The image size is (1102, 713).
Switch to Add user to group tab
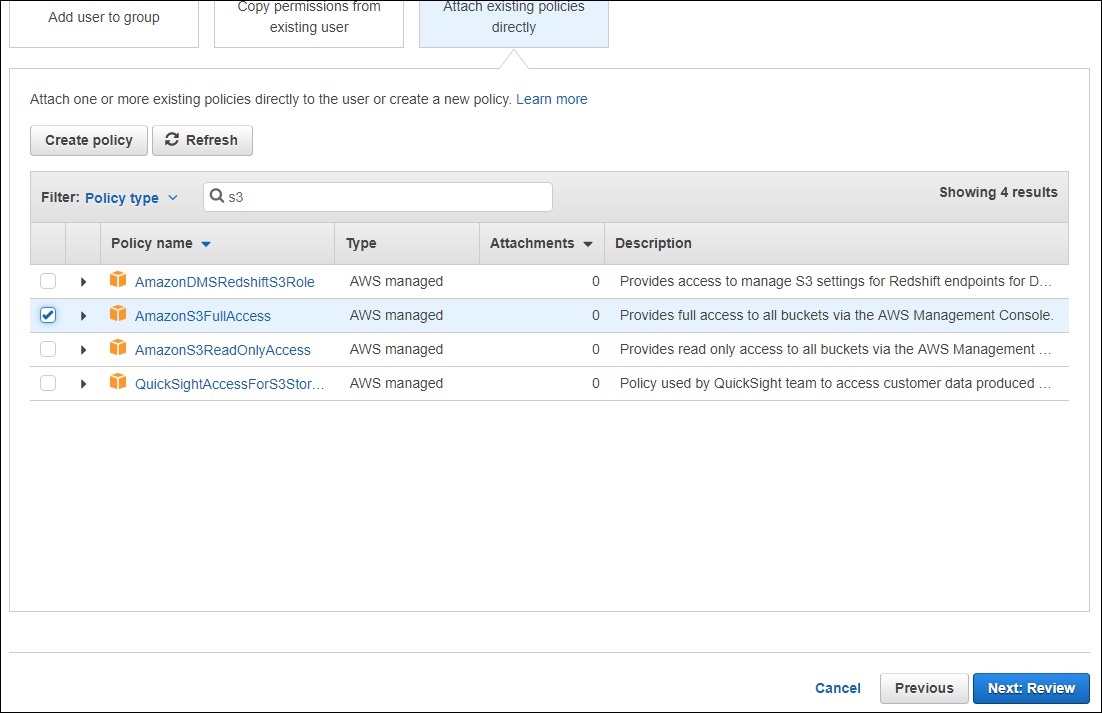click(104, 18)
